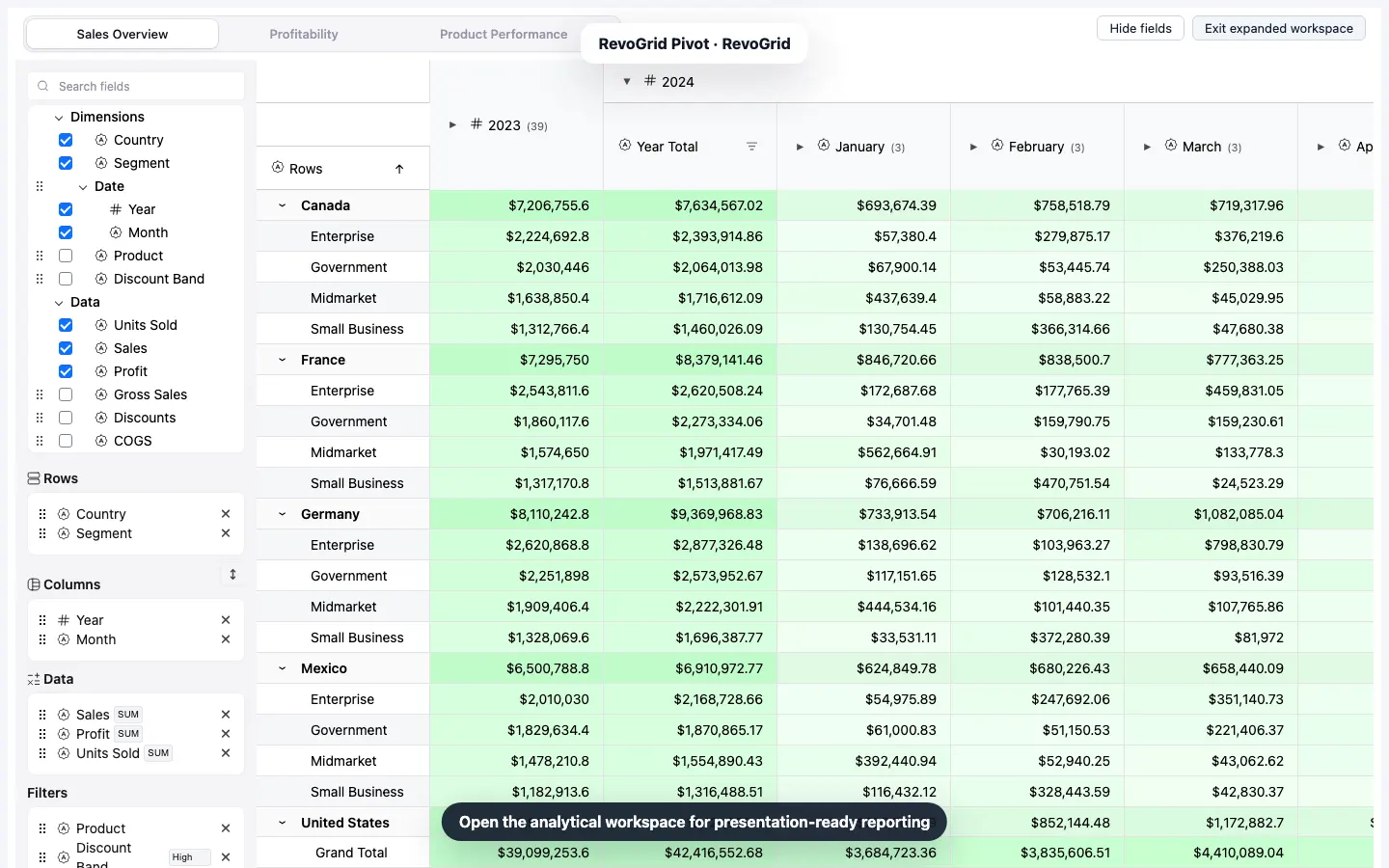Open SUM aggregation badge for Profit
The width and height of the screenshot is (1389, 868).
[x=128, y=734]
